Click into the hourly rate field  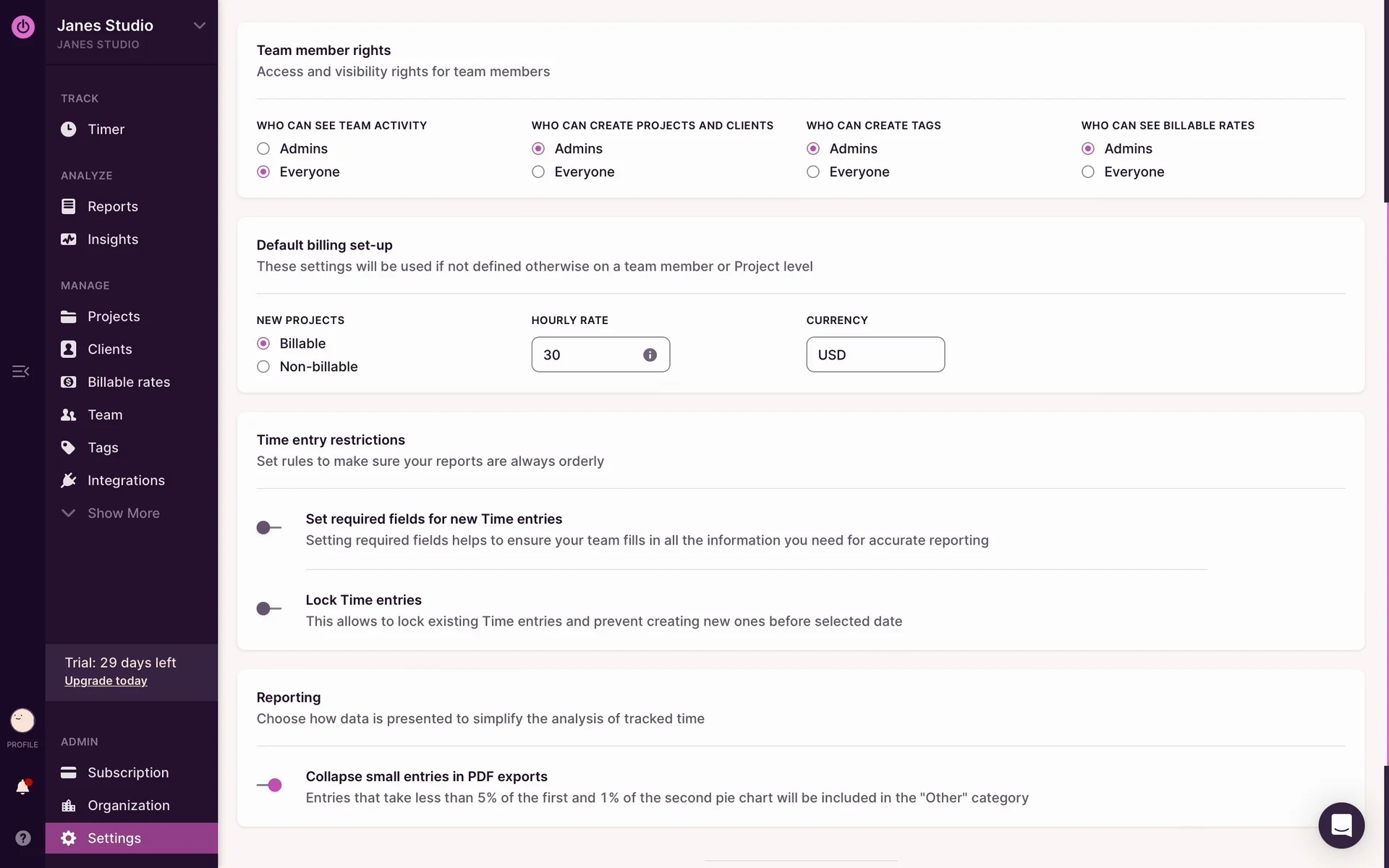click(x=586, y=355)
